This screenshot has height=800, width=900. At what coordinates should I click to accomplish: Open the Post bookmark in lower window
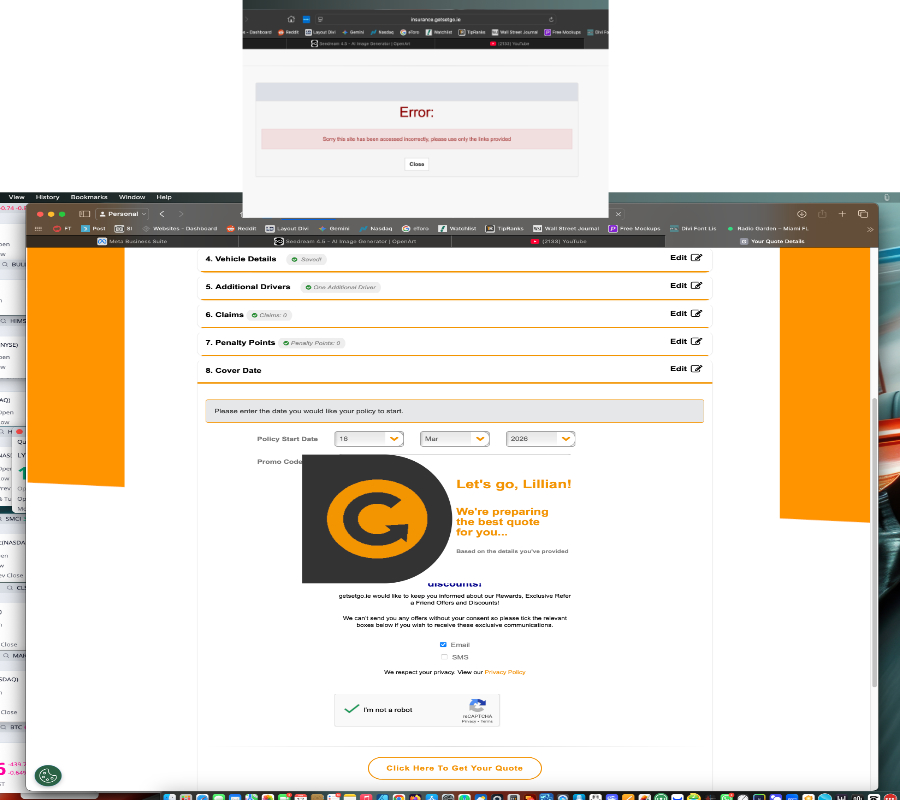pos(94,228)
